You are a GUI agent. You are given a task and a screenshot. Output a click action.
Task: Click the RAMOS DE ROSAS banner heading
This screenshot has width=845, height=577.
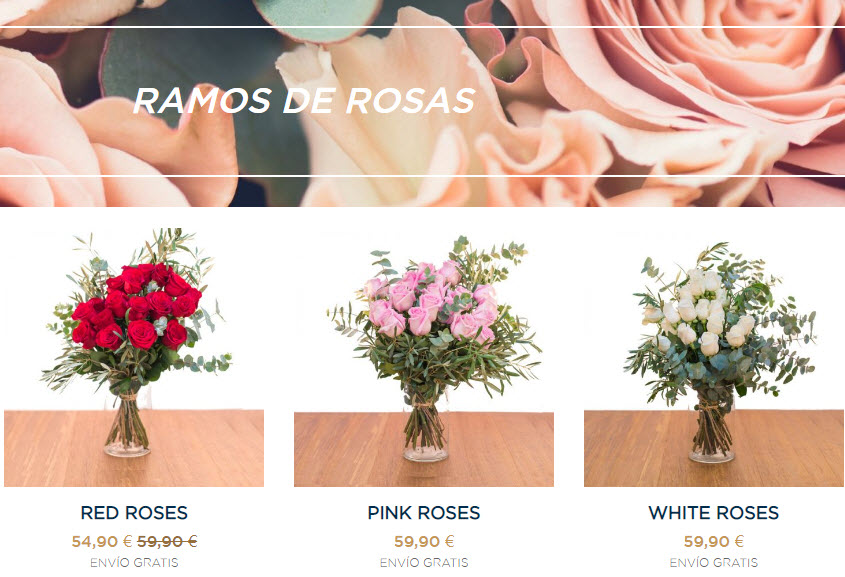(x=304, y=100)
